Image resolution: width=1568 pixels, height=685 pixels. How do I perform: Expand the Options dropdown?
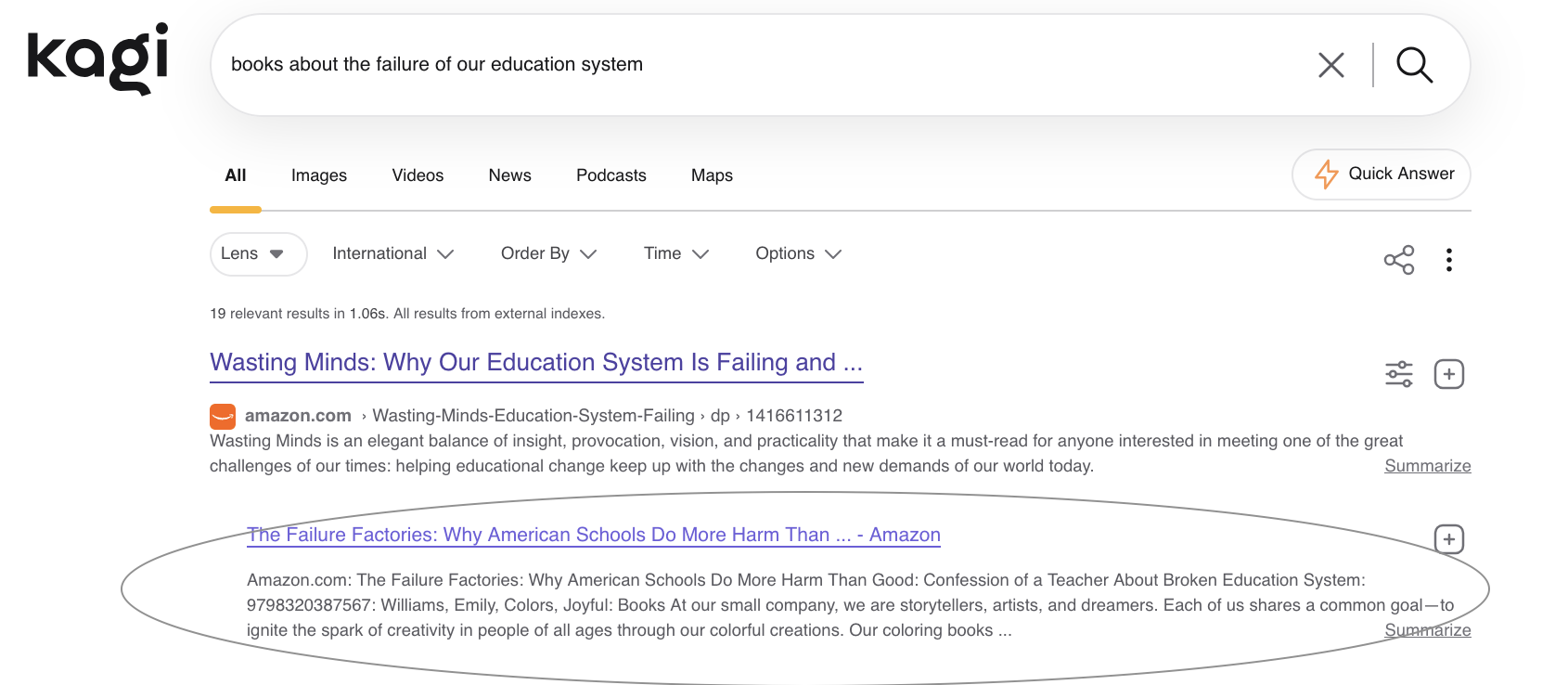tap(799, 253)
